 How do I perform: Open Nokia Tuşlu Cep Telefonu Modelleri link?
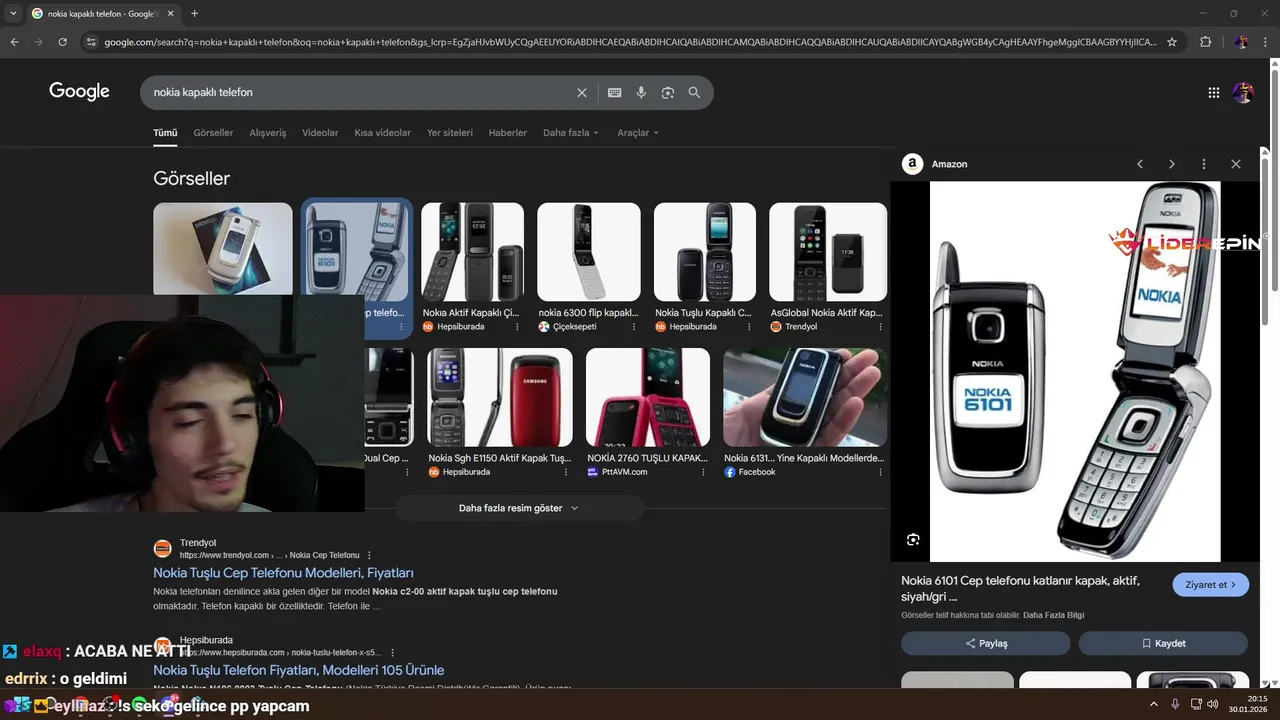tap(283, 573)
